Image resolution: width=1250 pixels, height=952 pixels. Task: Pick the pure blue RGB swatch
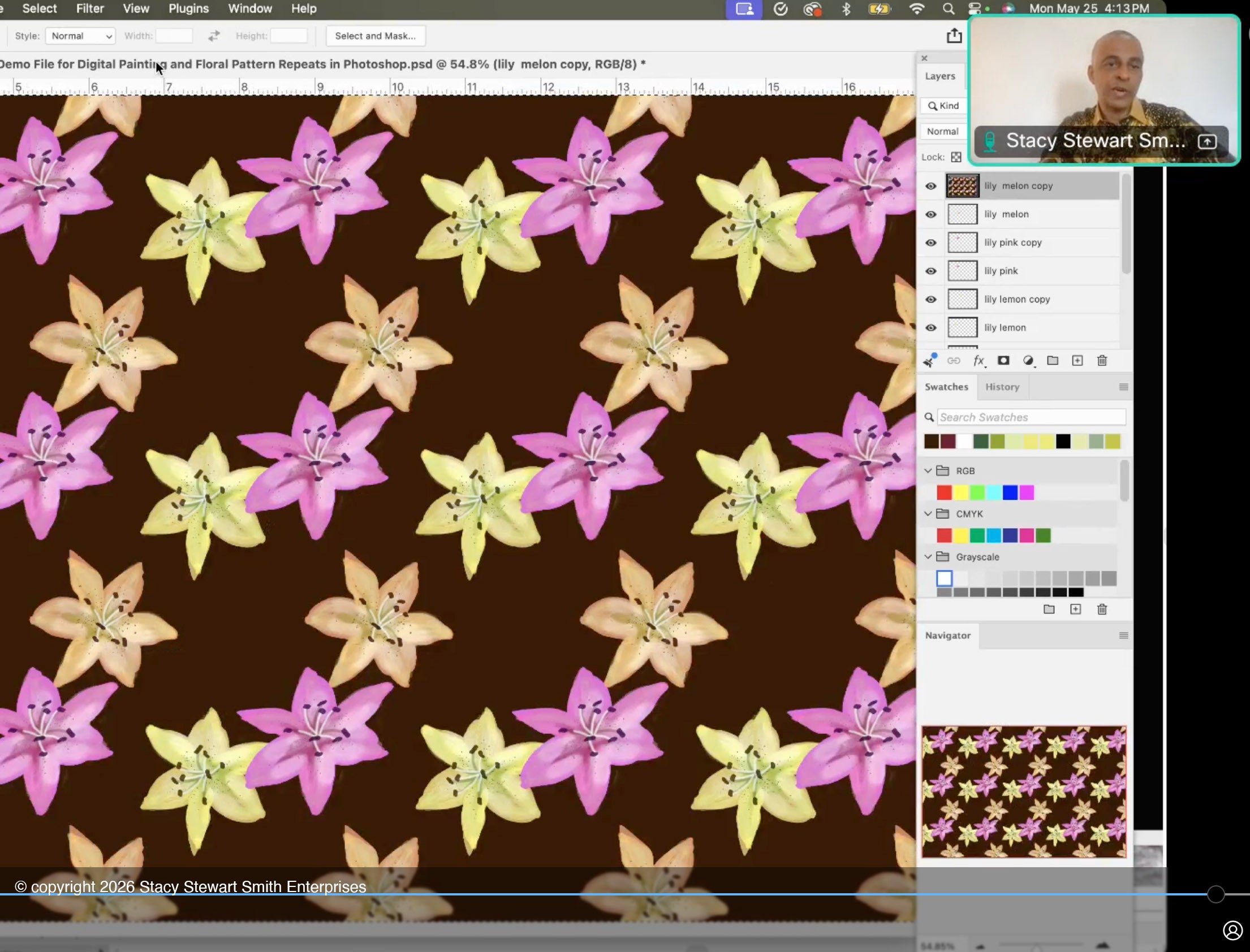pyautogui.click(x=1010, y=492)
